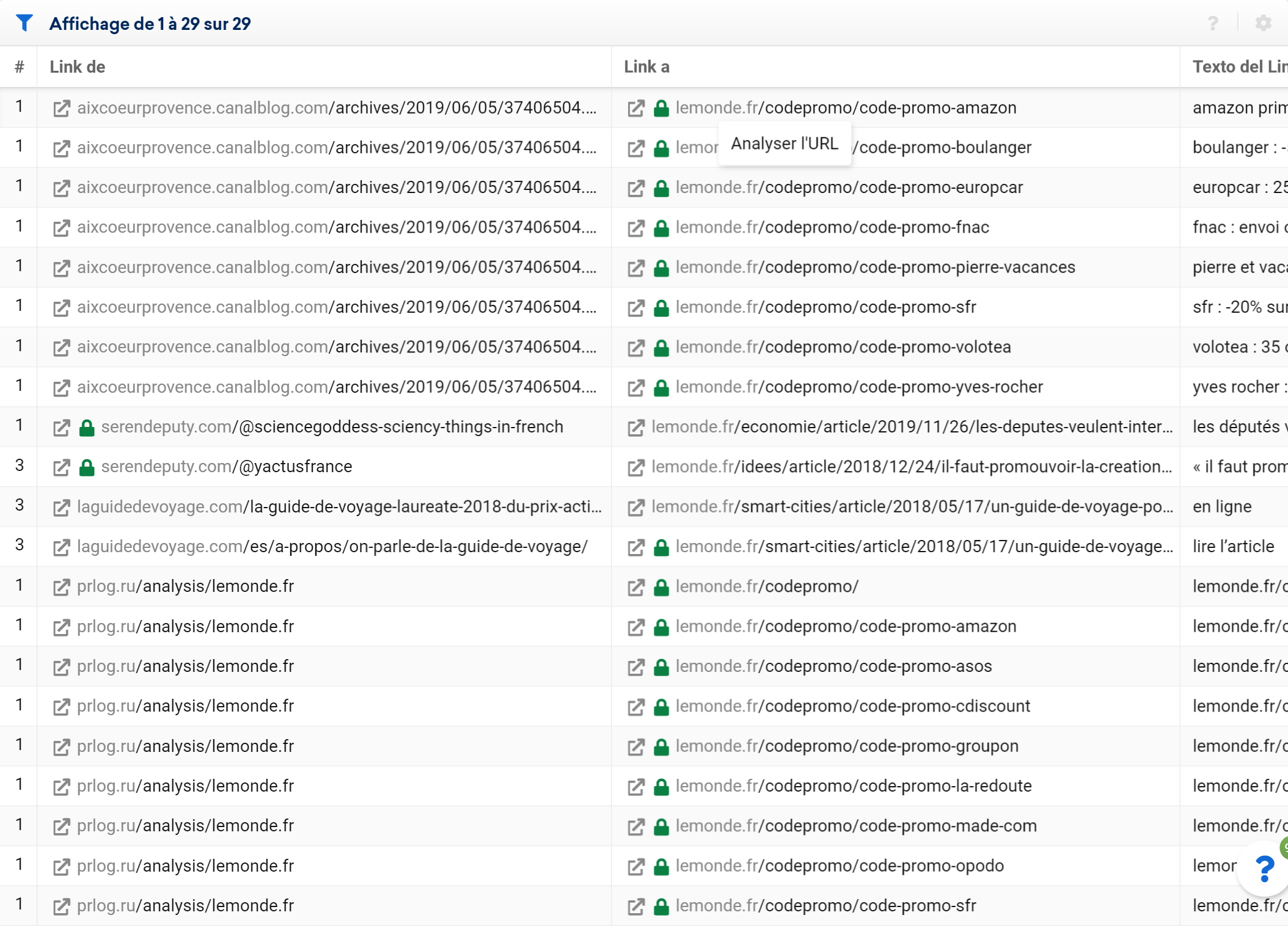The height and width of the screenshot is (926, 1288).
Task: Open external icon for code-promo-groupon target
Action: pyautogui.click(x=635, y=746)
